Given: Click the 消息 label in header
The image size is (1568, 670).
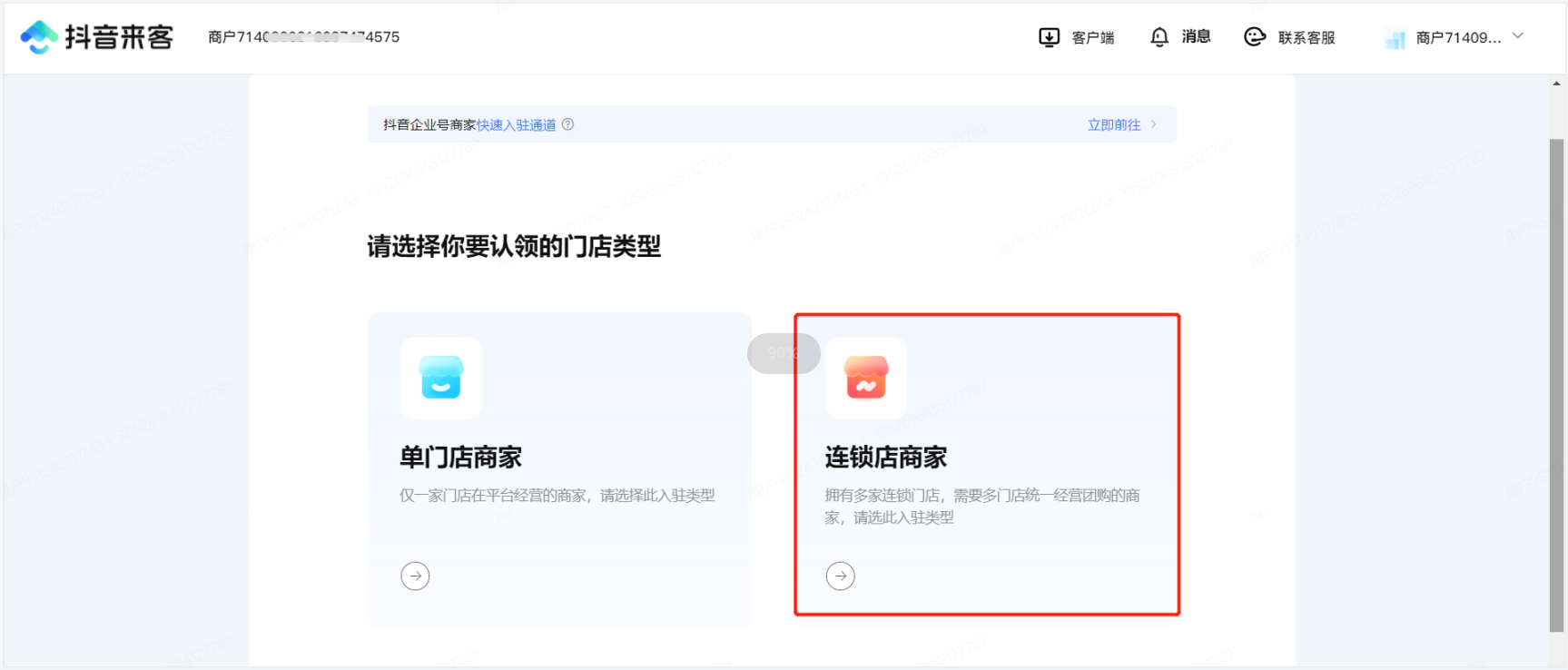Looking at the screenshot, I should click(1197, 36).
